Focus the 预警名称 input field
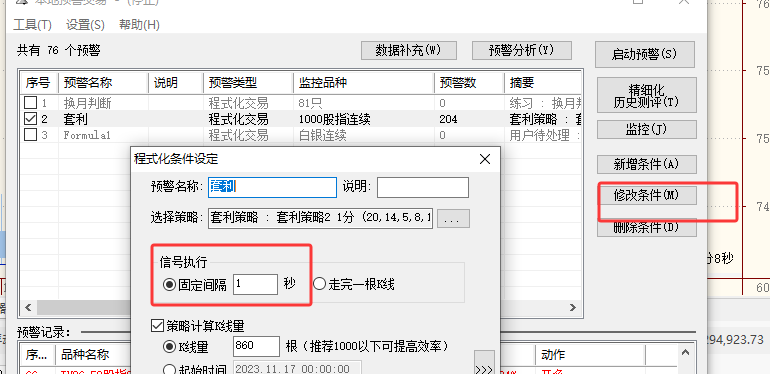 point(273,187)
